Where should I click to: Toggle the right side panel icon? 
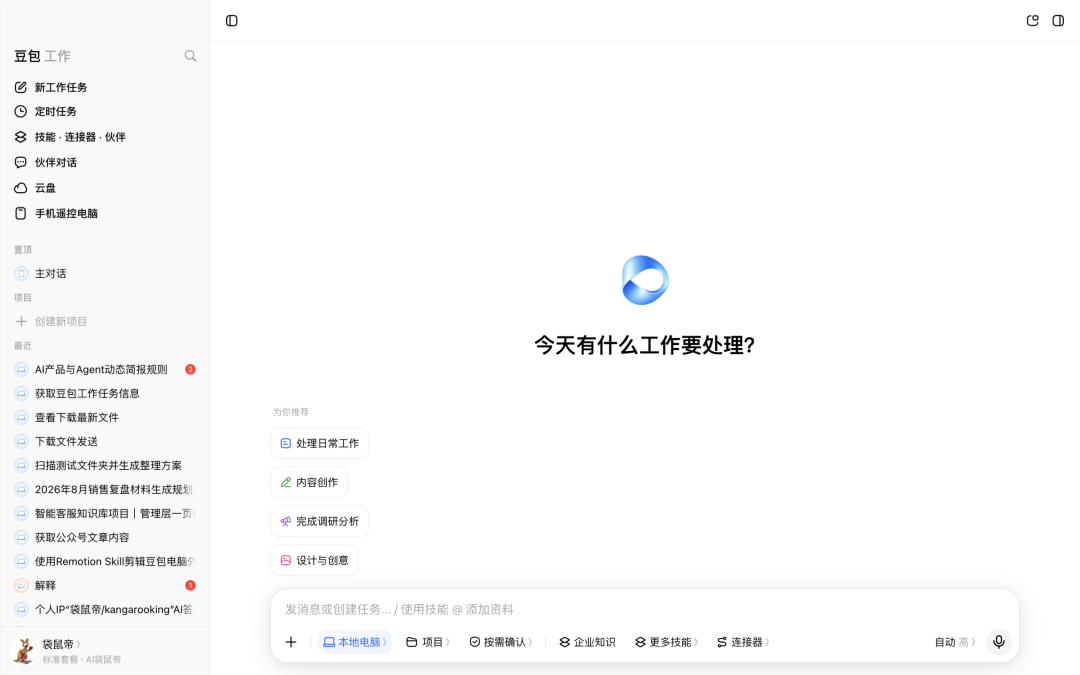click(x=1058, y=21)
